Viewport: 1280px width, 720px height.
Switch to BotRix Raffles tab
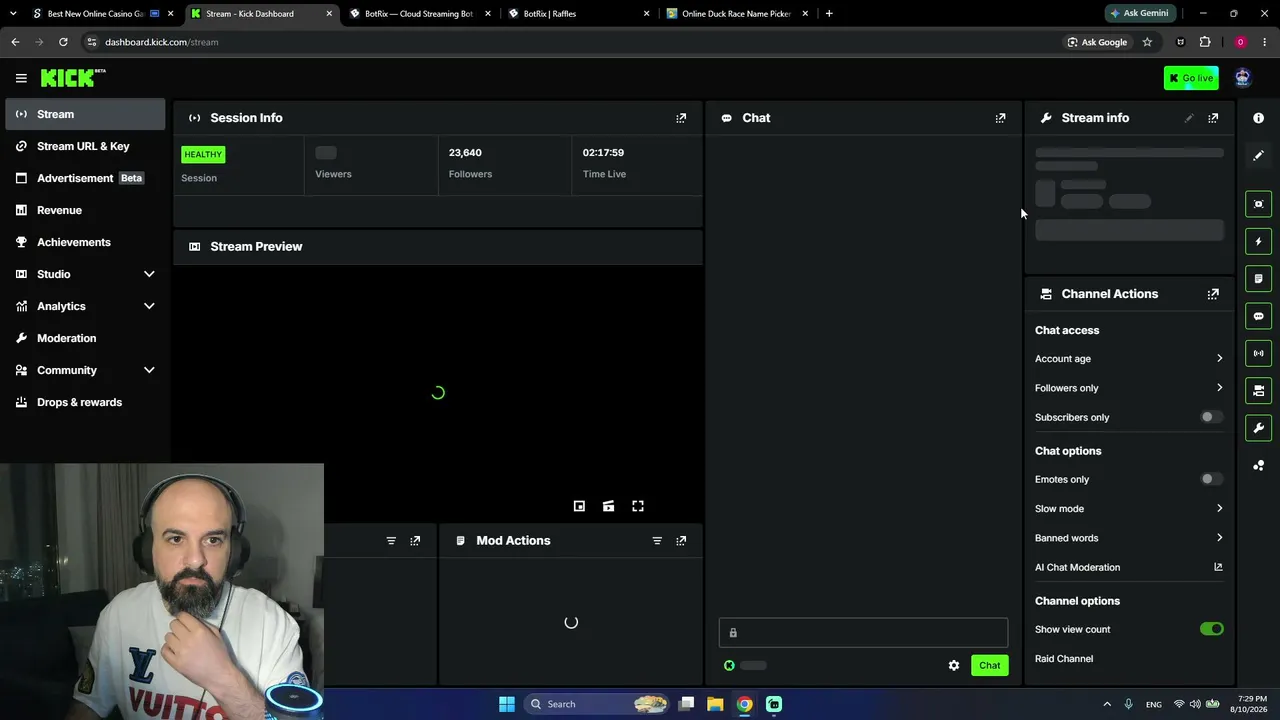point(578,14)
